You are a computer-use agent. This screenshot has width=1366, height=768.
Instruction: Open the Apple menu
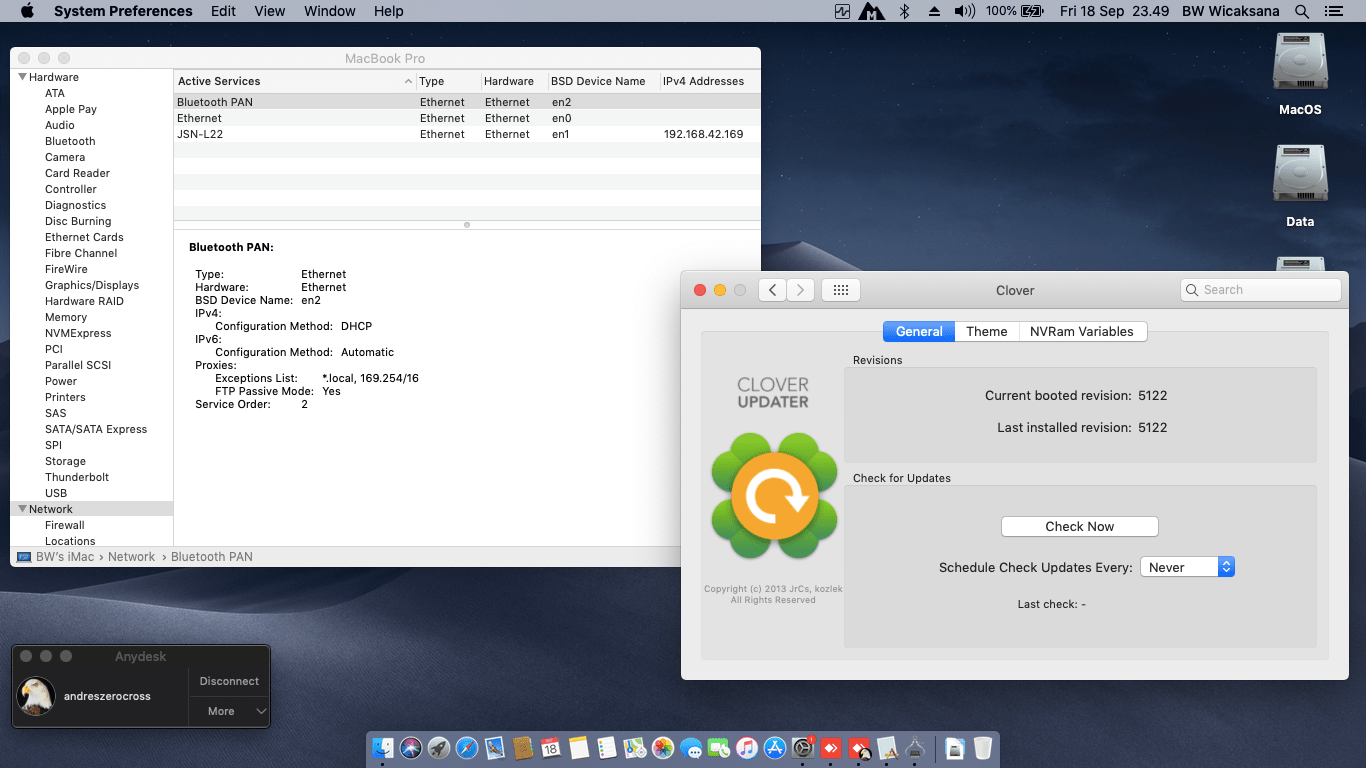pos(27,11)
